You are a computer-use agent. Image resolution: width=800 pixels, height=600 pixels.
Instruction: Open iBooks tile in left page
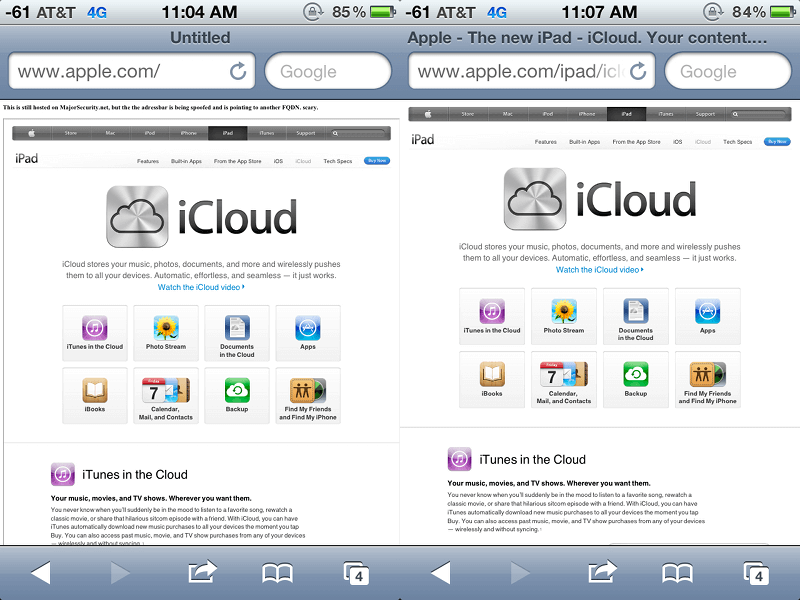tap(95, 396)
